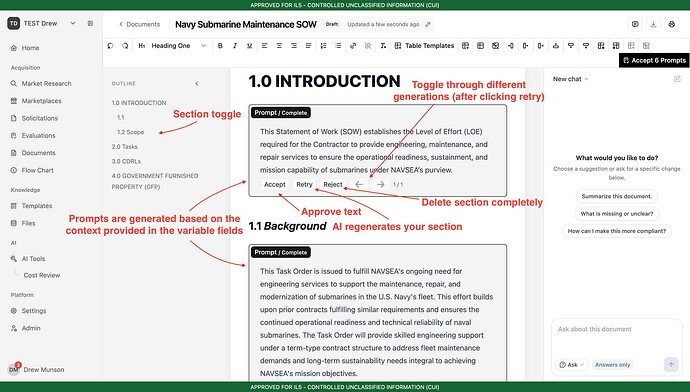Show previous generation with left arrow
The width and height of the screenshot is (690, 392).
[x=359, y=184]
